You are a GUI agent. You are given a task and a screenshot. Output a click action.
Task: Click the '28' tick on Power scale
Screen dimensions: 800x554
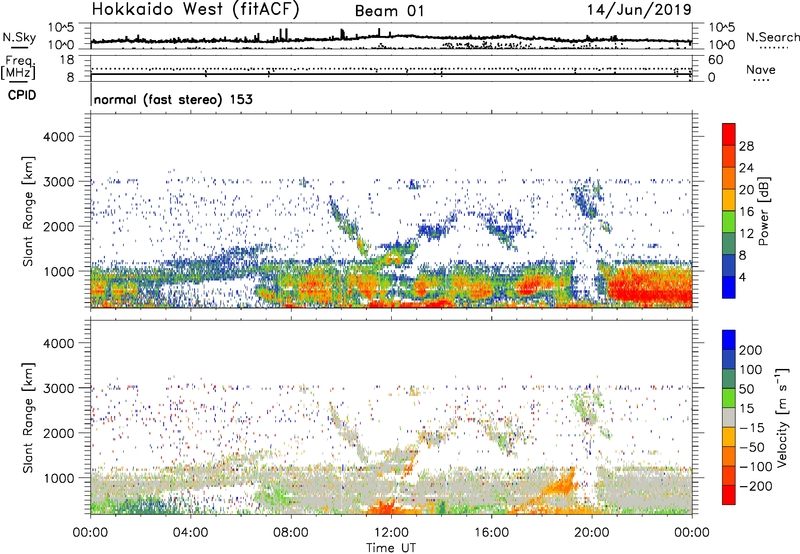point(746,146)
